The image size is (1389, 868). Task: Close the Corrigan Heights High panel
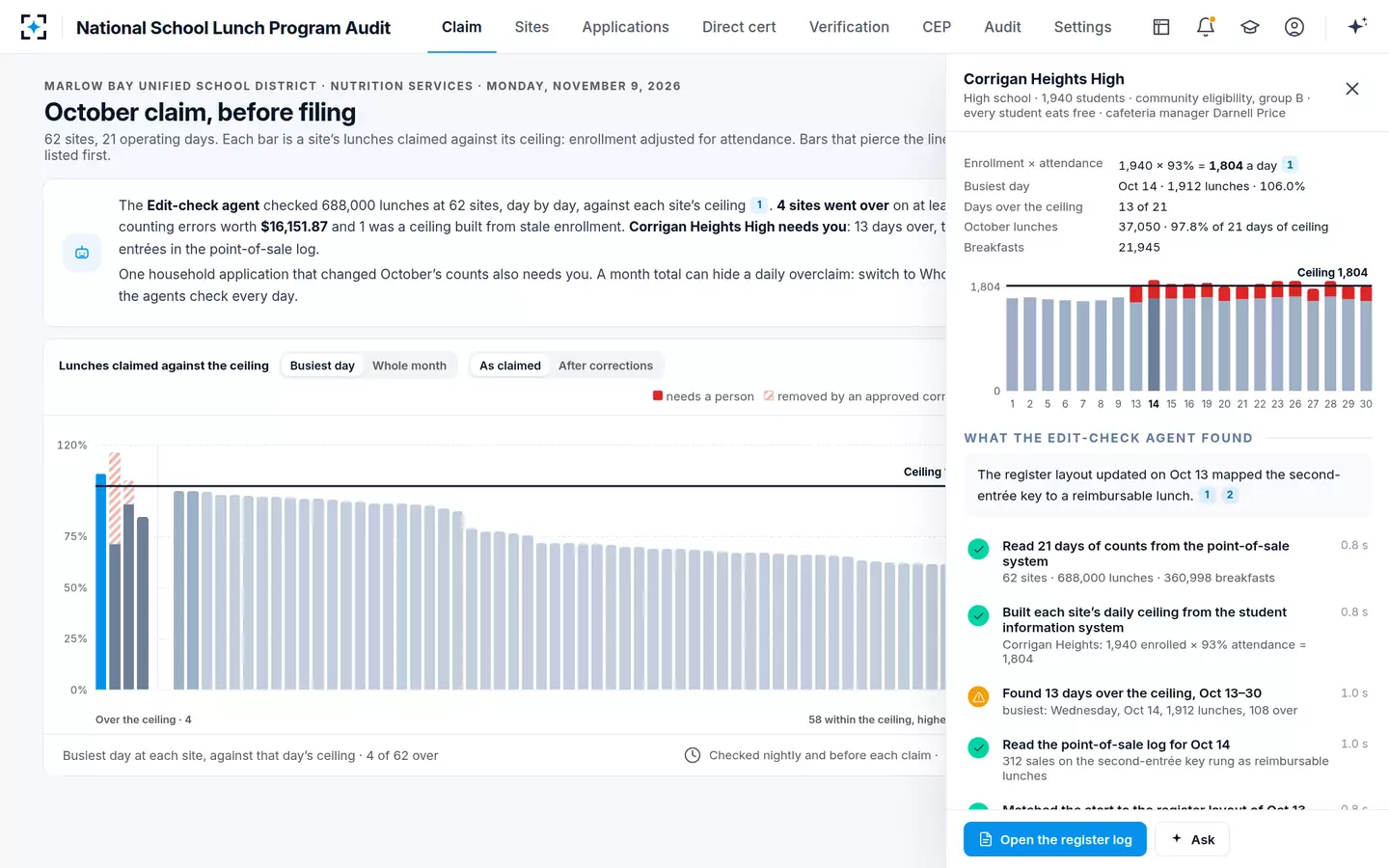pos(1352,89)
